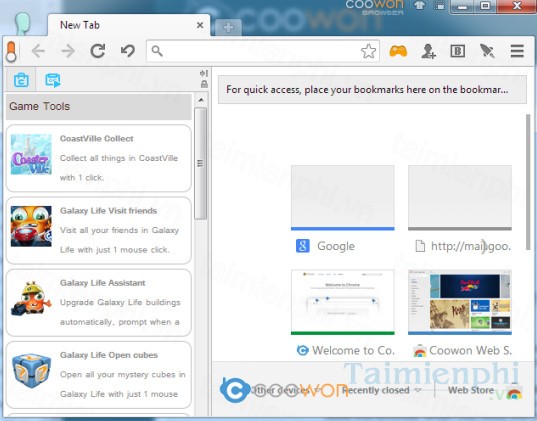Image resolution: width=537 pixels, height=421 pixels.
Task: Open a new tab with the plus button
Action: click(228, 27)
